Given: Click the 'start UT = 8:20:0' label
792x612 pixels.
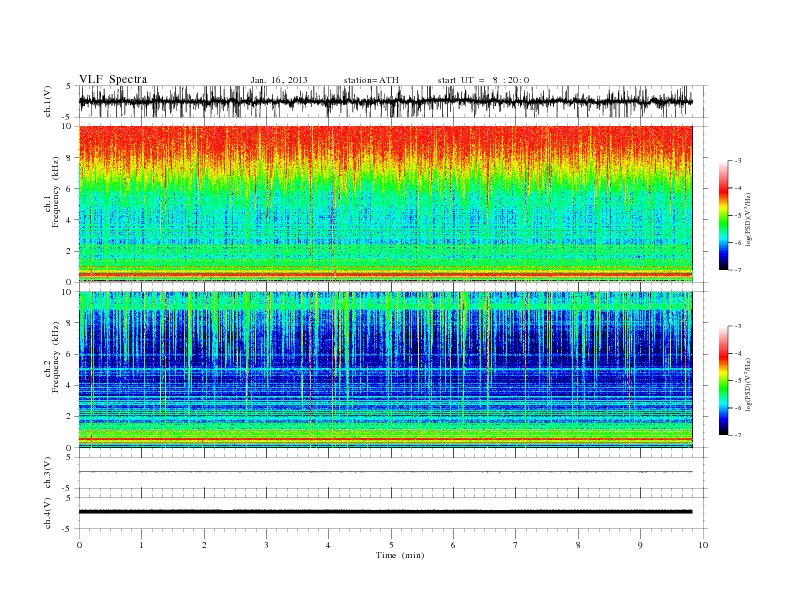Looking at the screenshot, I should coord(483,80).
